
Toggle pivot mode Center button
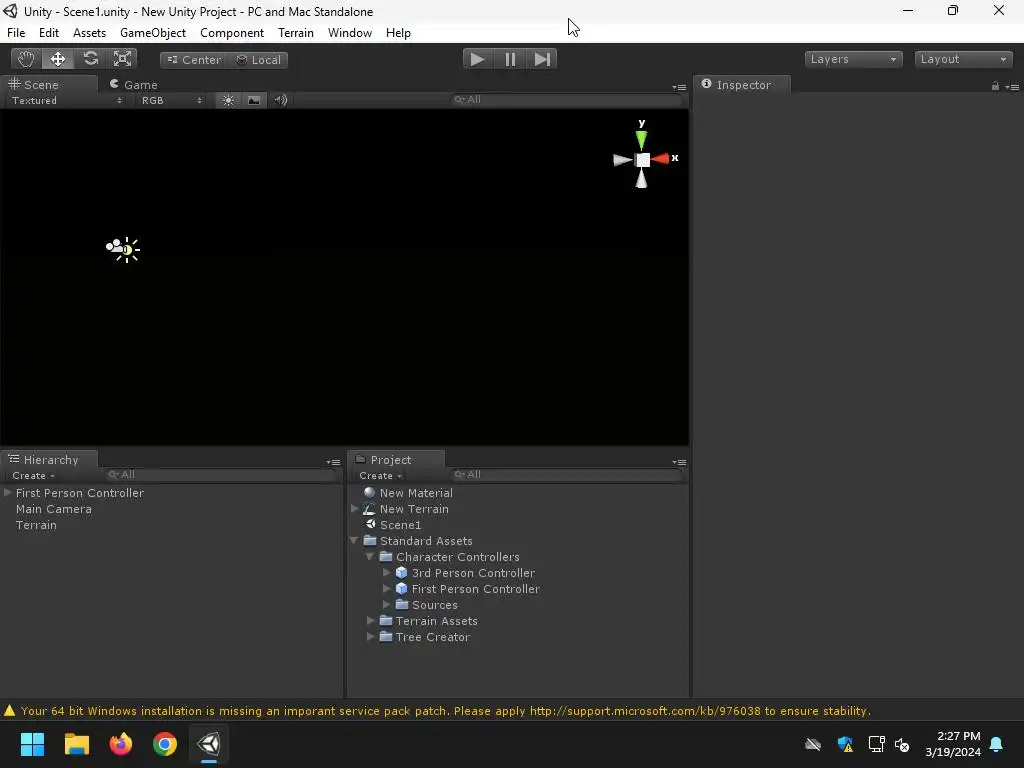point(194,59)
